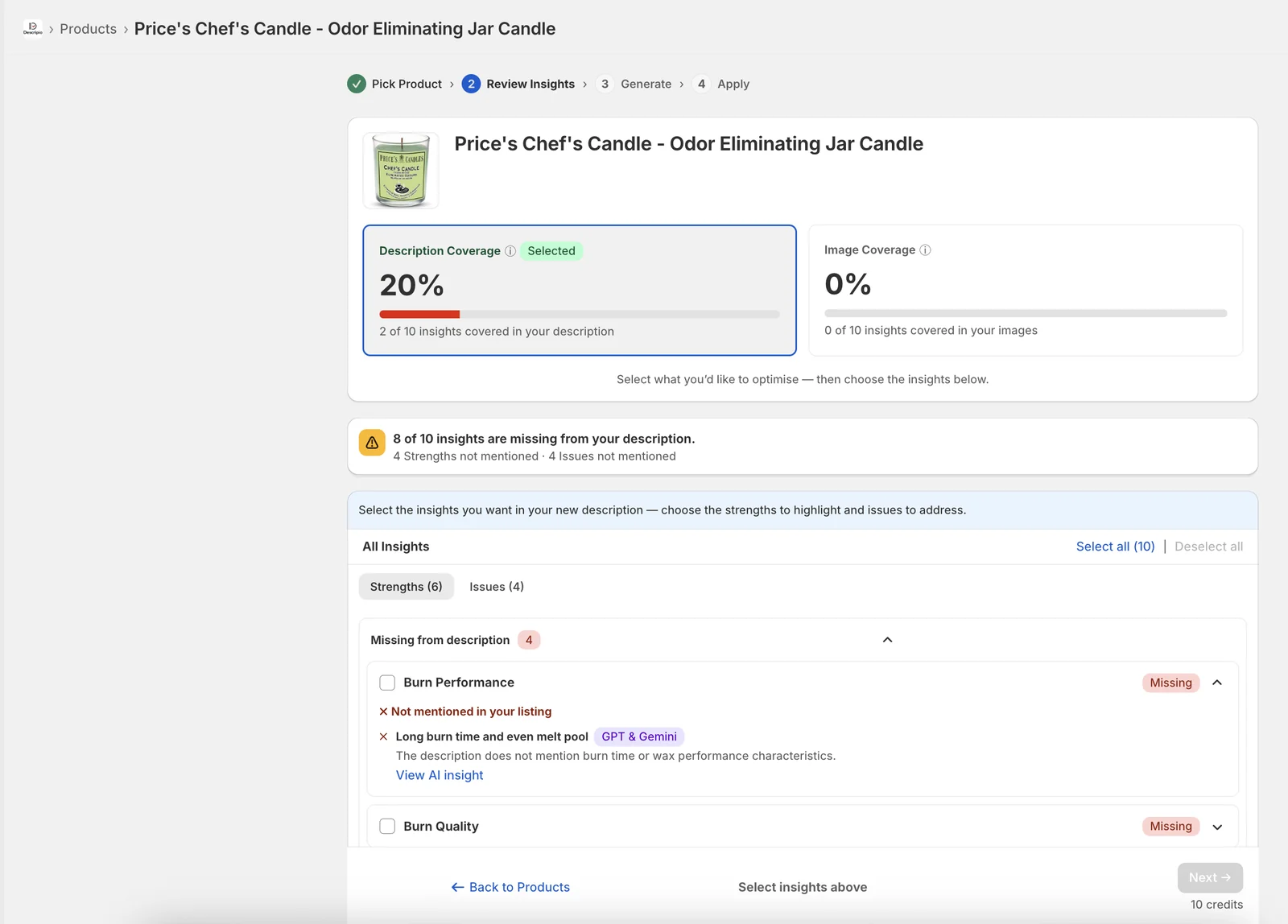Click '20%' coverage value
Viewport: 1288px width, 924px height.
(411, 285)
